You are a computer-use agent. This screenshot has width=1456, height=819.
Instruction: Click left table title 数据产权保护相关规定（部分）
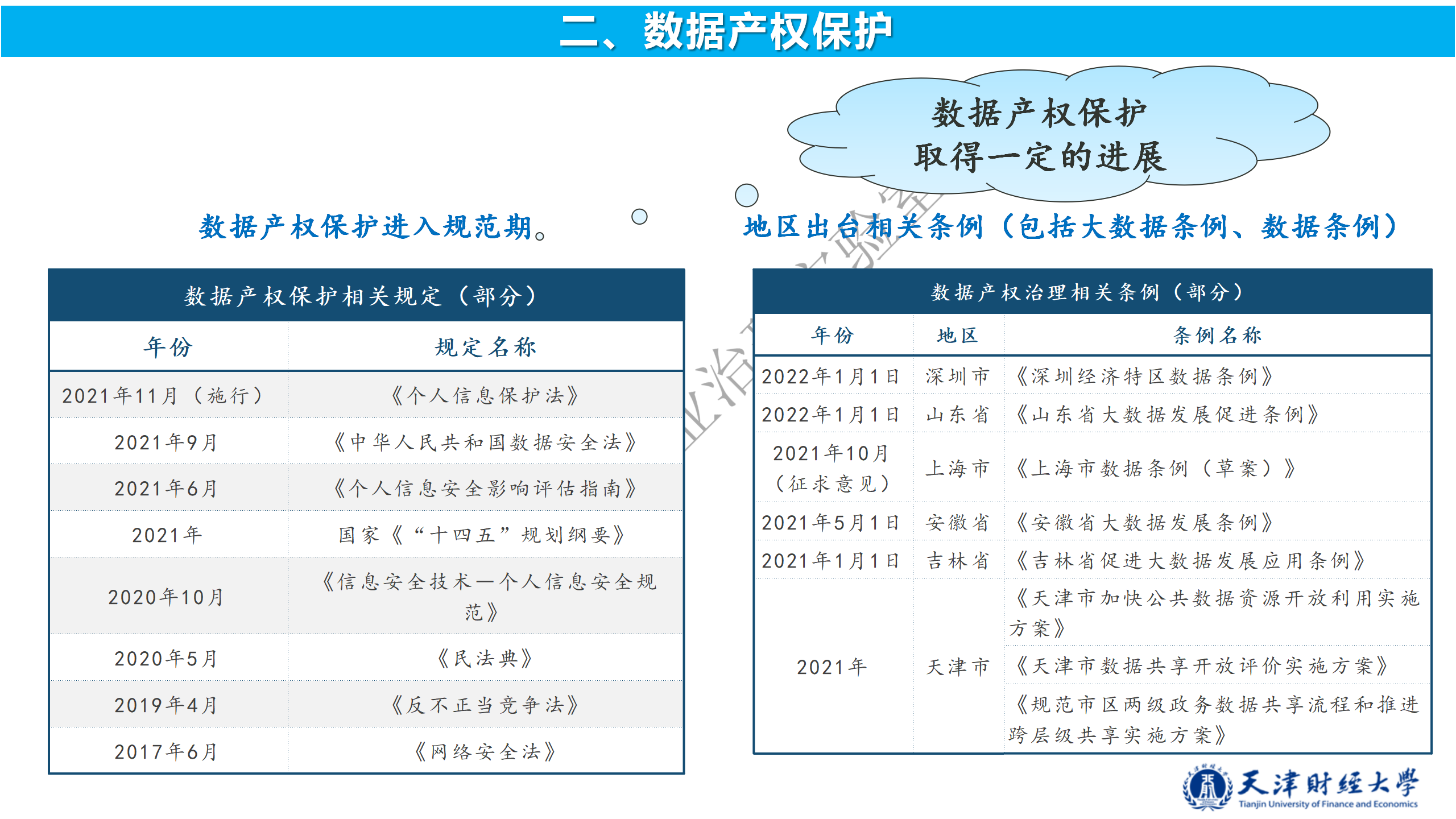[367, 296]
